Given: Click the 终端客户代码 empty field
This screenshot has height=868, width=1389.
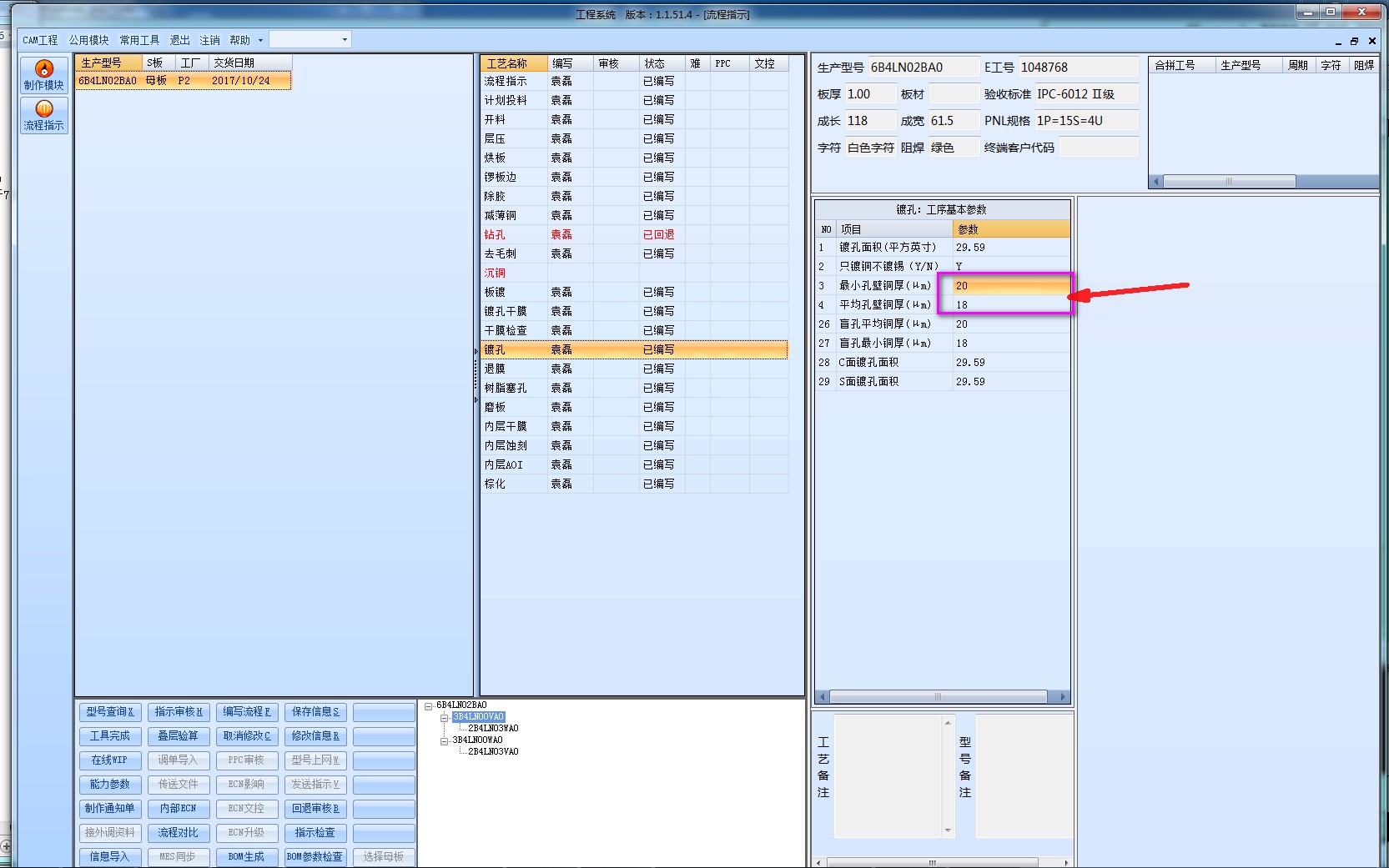Looking at the screenshot, I should [1099, 148].
